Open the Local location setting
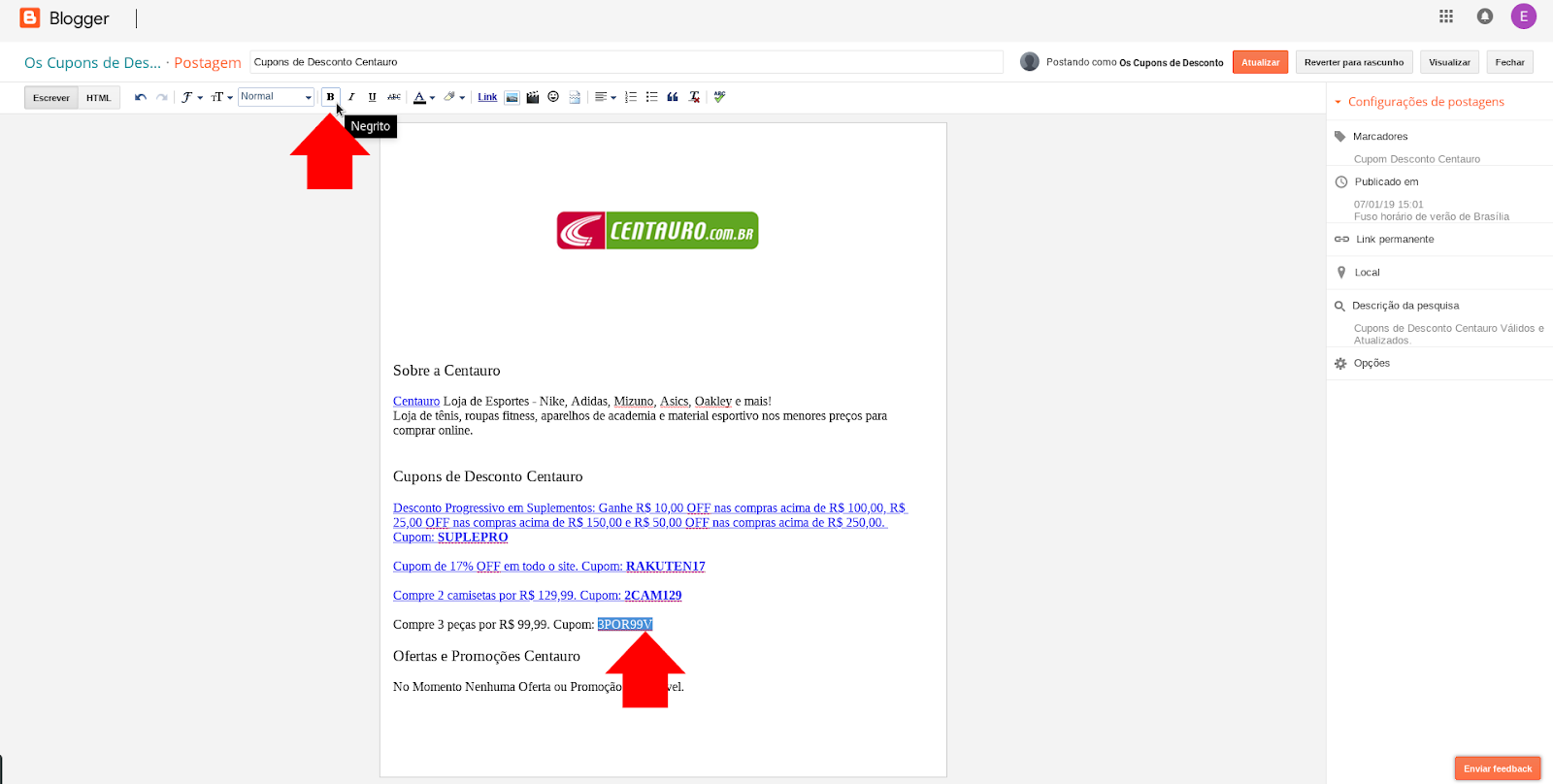The width and height of the screenshot is (1553, 784). point(1367,273)
